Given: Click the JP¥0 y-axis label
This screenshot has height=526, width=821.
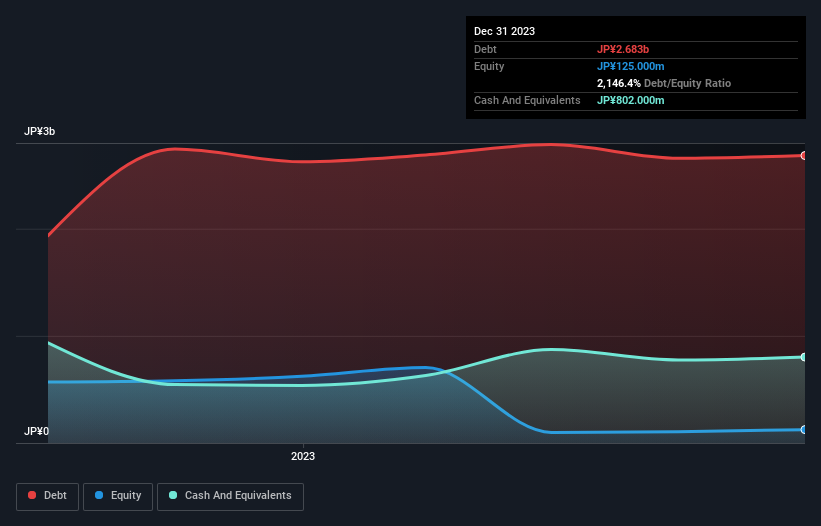Looking at the screenshot, I should click(37, 431).
